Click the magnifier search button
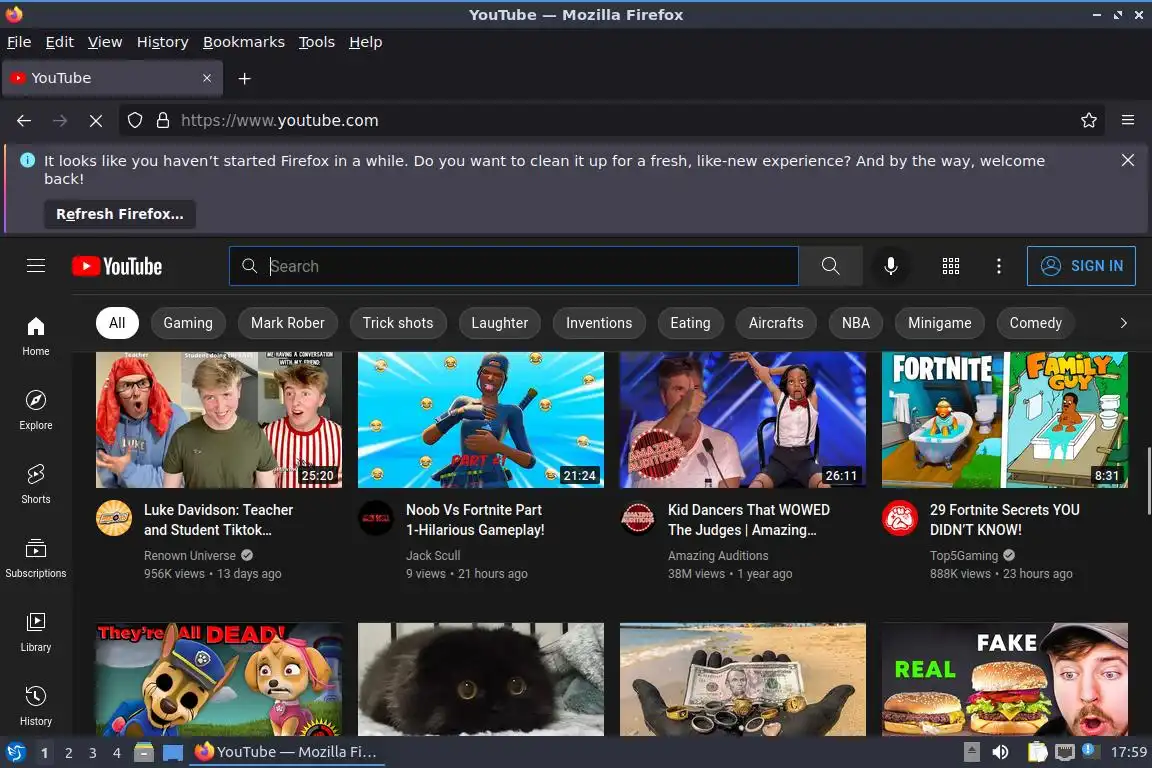1152x768 pixels. tap(830, 266)
